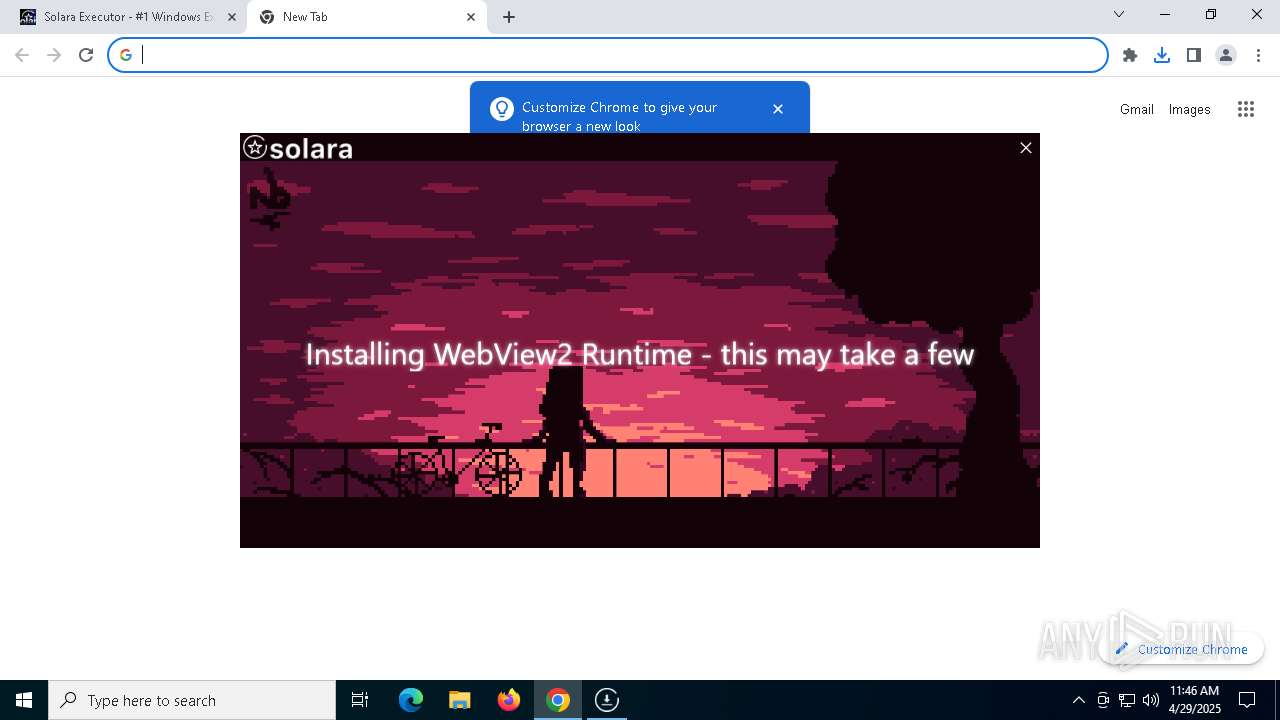This screenshot has height=720, width=1280.
Task: Open the Chrome profile avatar menu
Action: 1226,55
